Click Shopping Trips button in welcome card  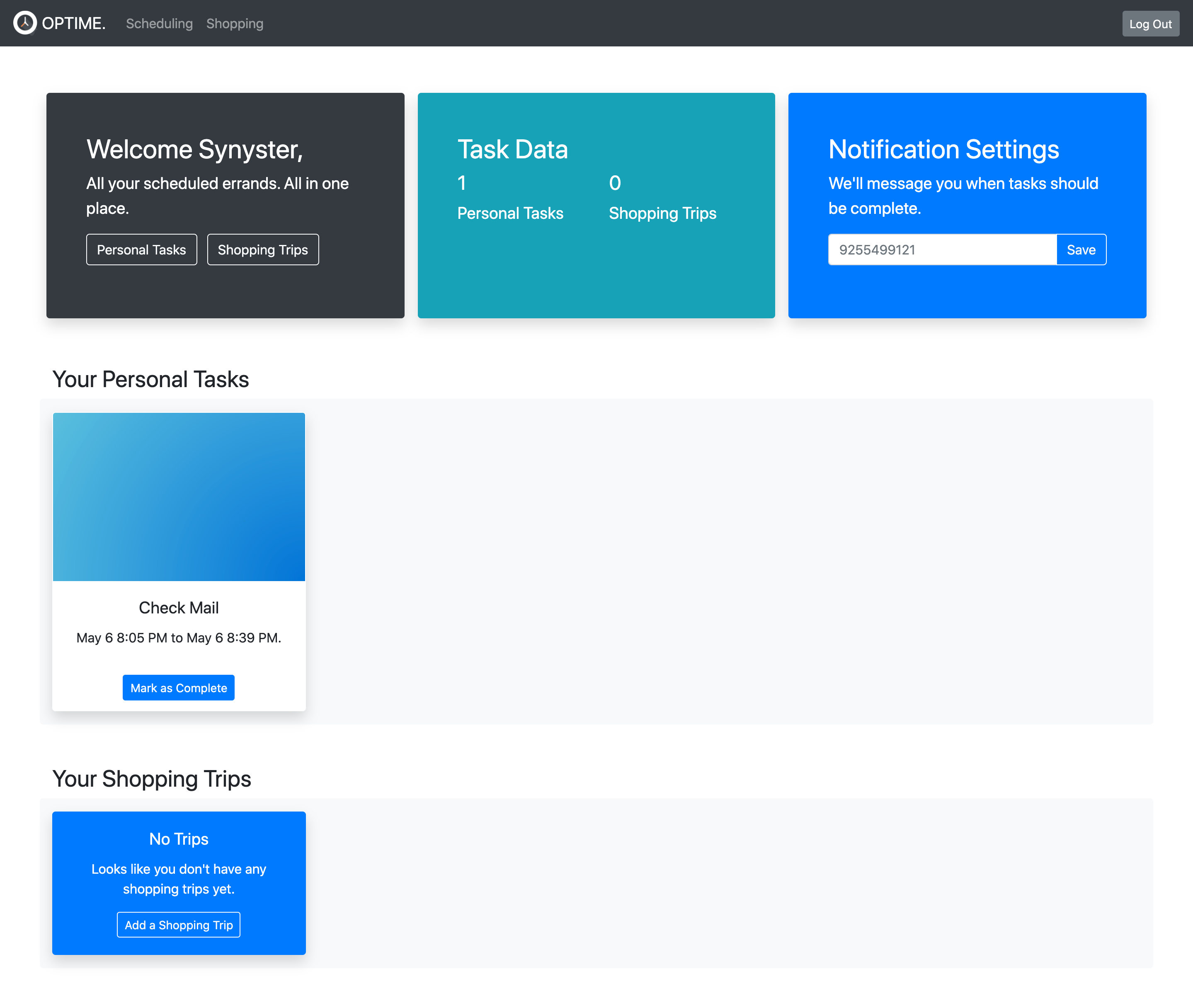pyautogui.click(x=263, y=250)
